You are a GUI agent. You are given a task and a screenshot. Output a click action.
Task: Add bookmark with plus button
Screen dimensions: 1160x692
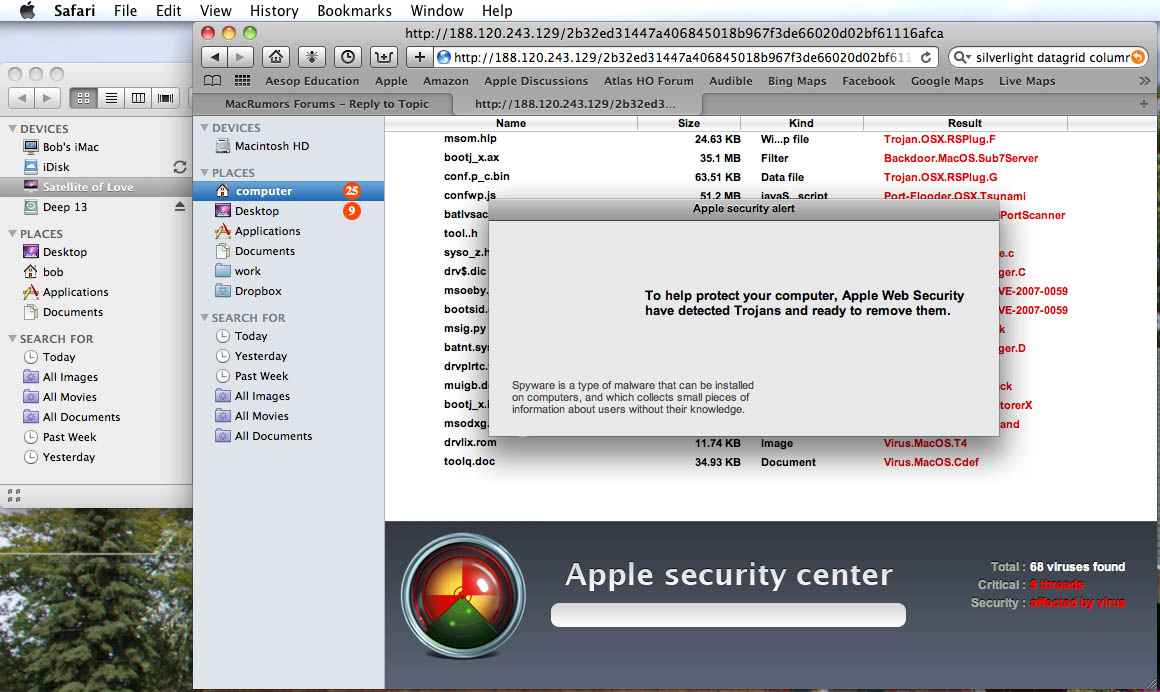[419, 57]
